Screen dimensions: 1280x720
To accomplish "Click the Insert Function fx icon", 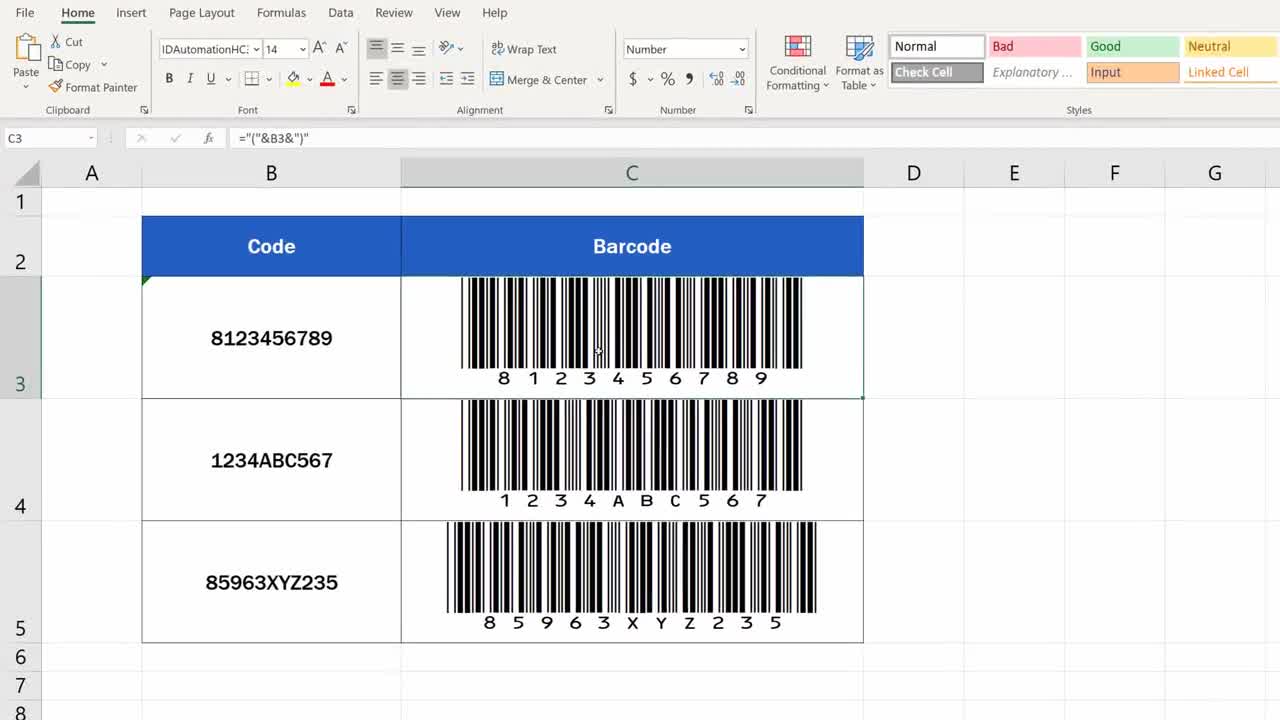I will click(208, 138).
